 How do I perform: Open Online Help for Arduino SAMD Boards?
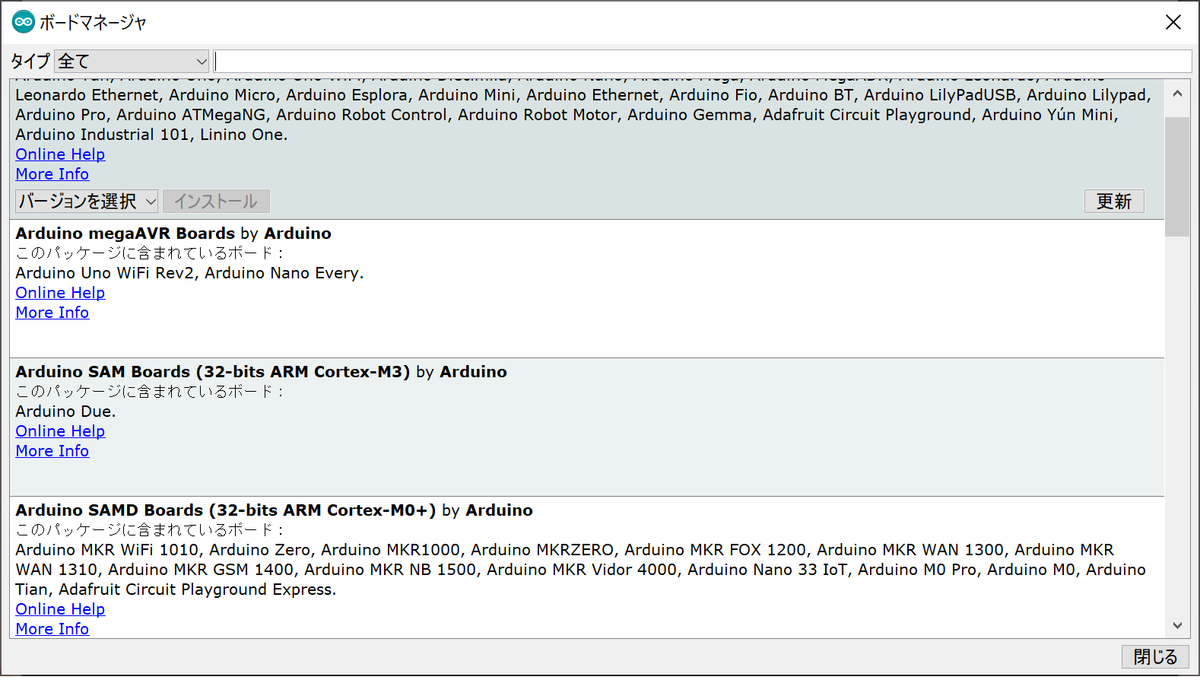coord(59,608)
